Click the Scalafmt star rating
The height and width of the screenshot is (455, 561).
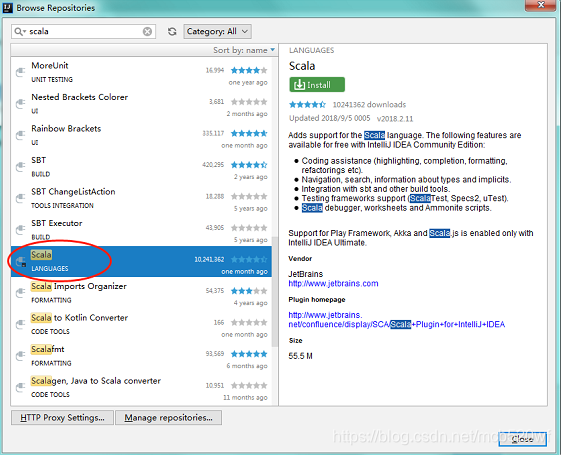pos(249,354)
